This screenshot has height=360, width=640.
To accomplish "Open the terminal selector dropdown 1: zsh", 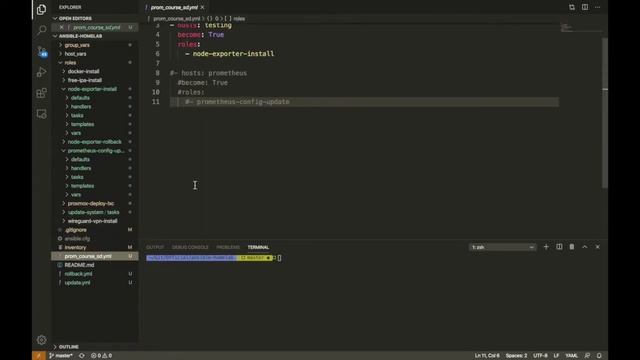I will (x=502, y=247).
